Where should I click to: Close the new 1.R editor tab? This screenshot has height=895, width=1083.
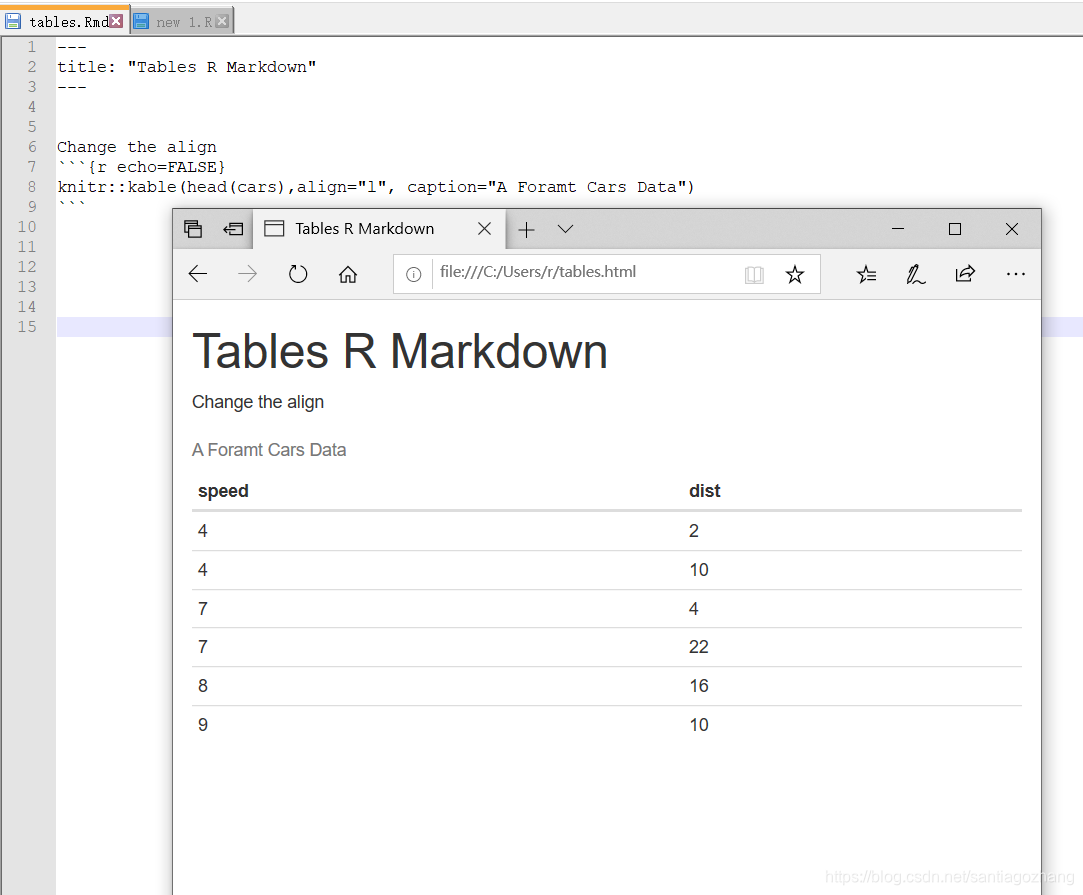pyautogui.click(x=222, y=21)
